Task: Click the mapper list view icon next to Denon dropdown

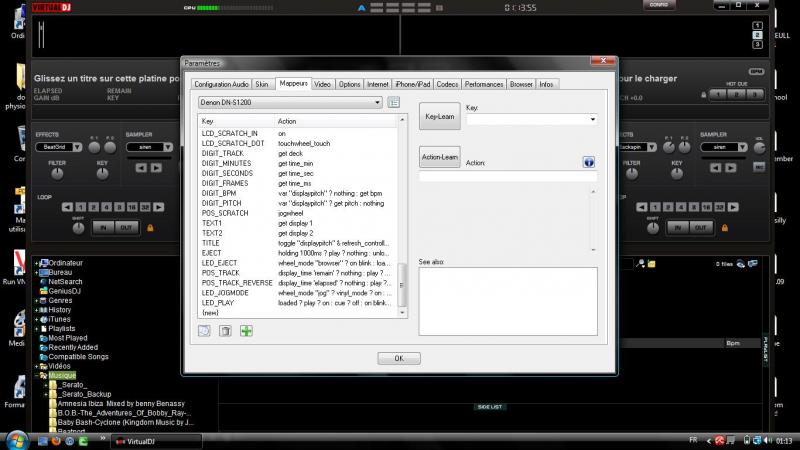Action: (x=393, y=103)
